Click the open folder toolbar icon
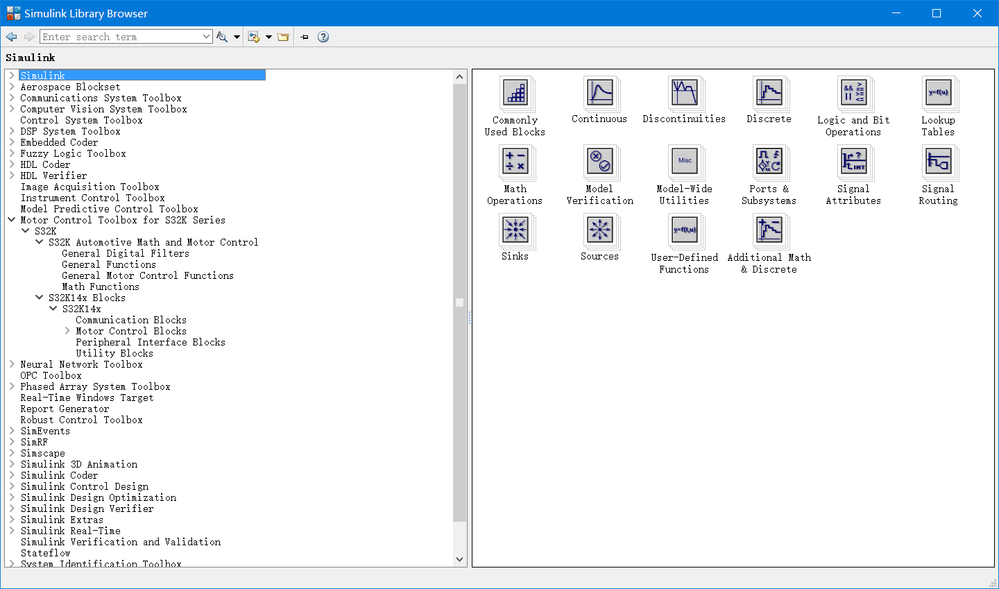The image size is (999, 589). pyautogui.click(x=284, y=37)
